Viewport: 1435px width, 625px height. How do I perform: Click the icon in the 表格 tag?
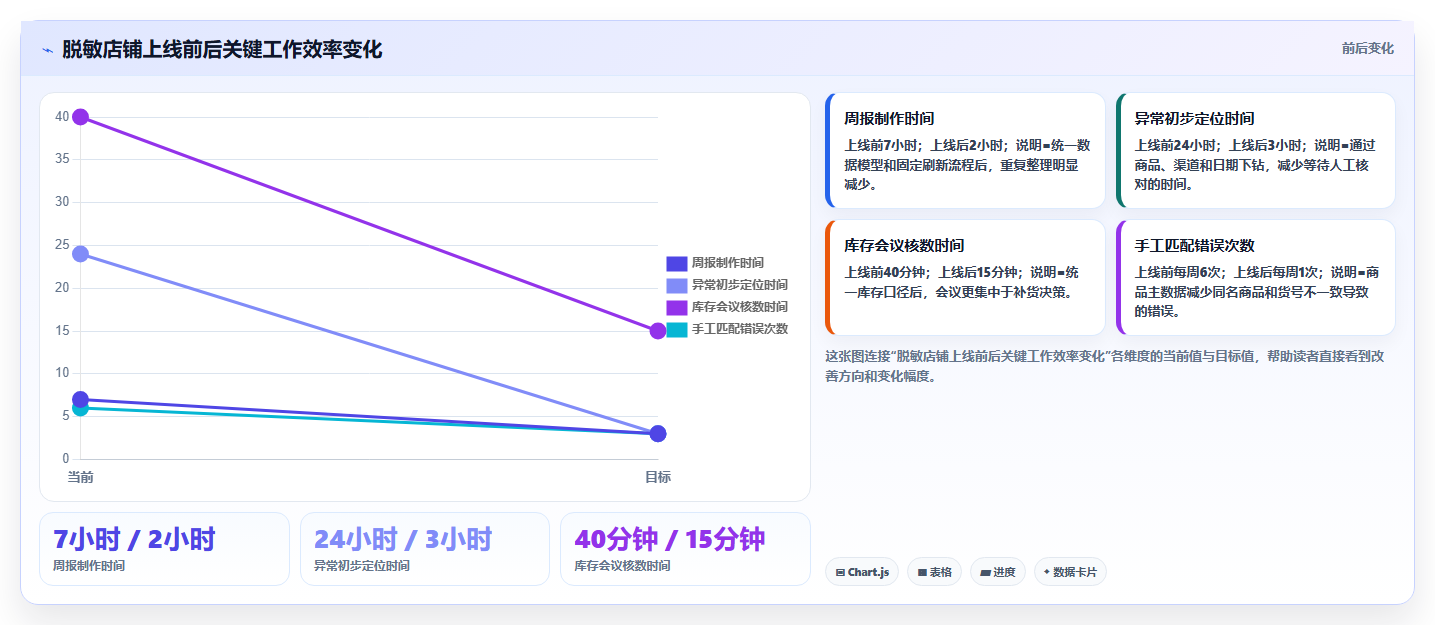tap(922, 573)
